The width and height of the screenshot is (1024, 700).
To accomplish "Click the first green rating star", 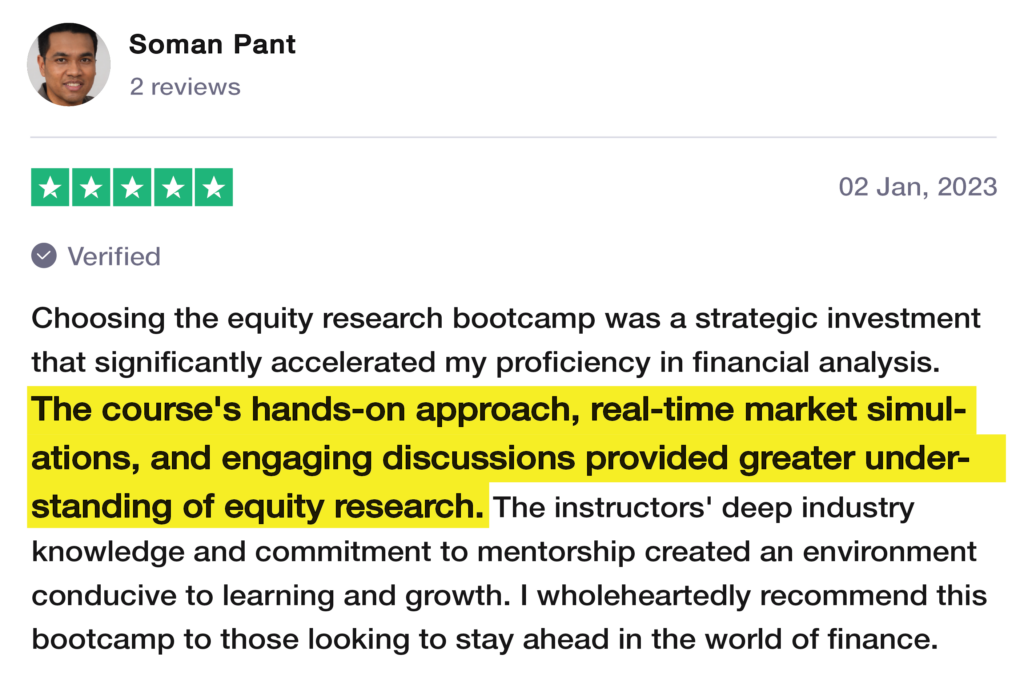I will [x=50, y=188].
